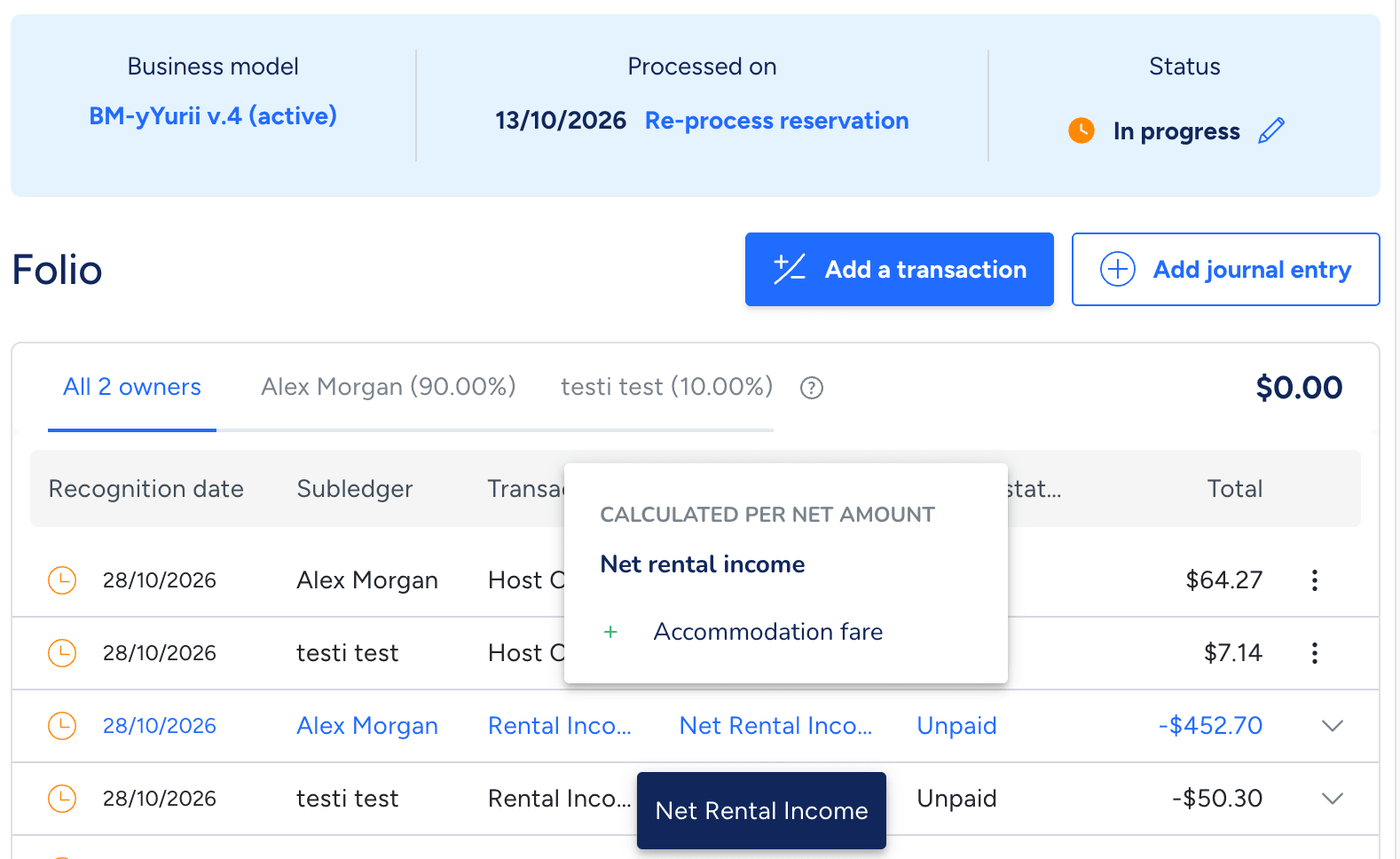Open BM-yYurii v.4 (active) business model link
This screenshot has width=1400, height=859.
pyautogui.click(x=213, y=116)
